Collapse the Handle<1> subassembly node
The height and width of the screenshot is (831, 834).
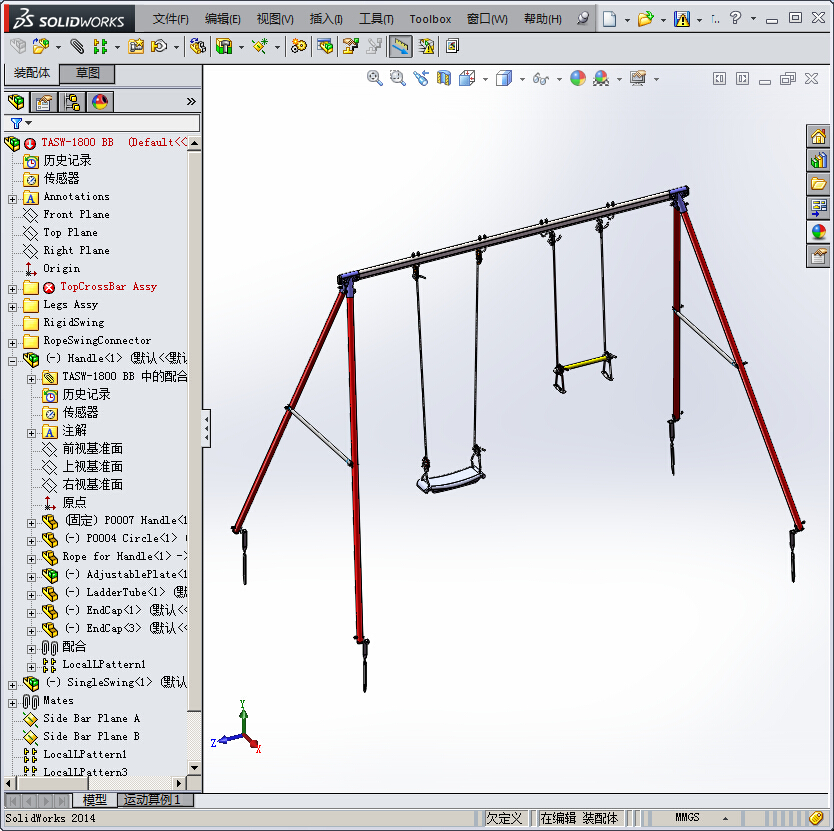(12, 361)
